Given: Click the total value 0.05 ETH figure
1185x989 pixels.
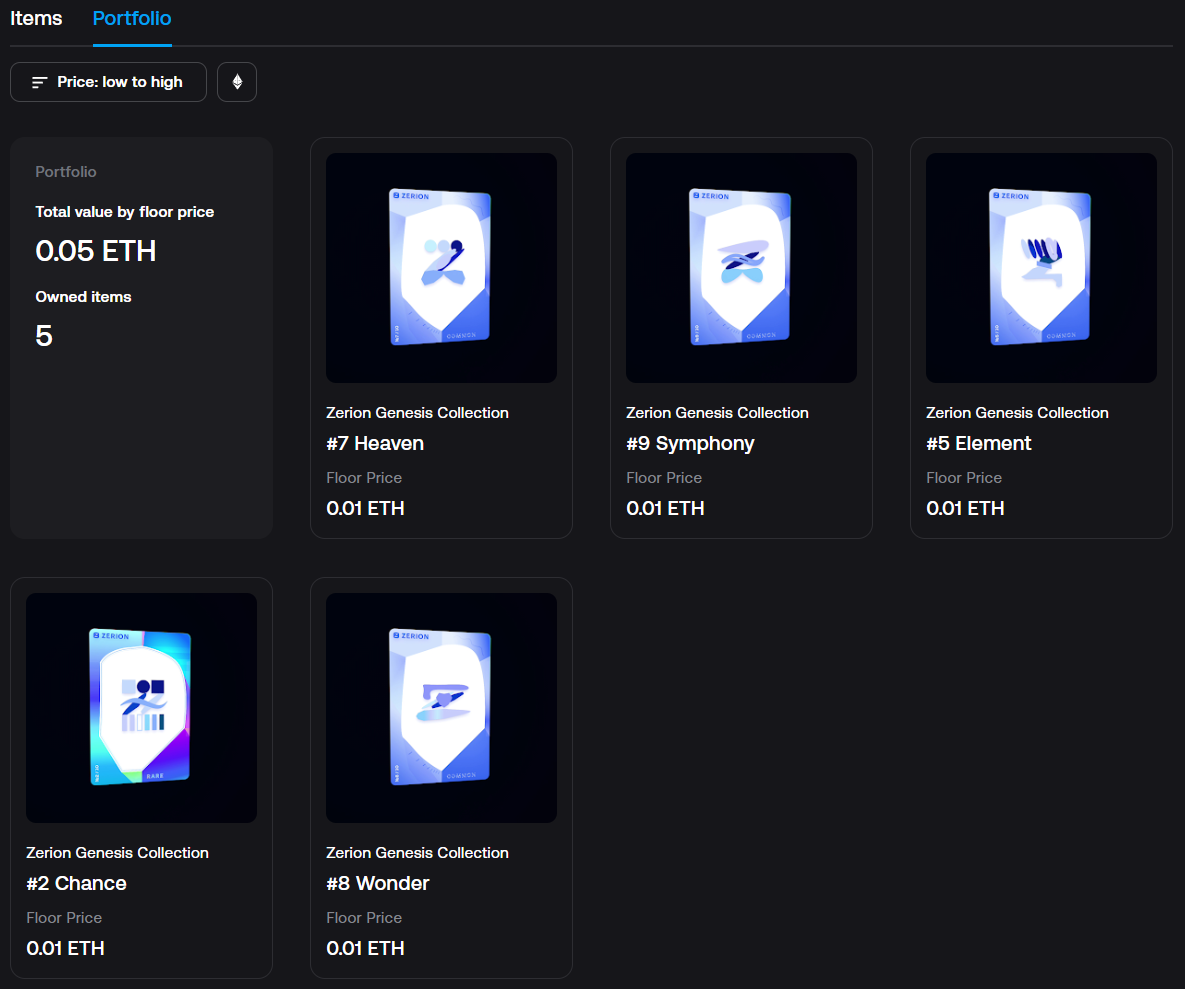Looking at the screenshot, I should click(96, 251).
